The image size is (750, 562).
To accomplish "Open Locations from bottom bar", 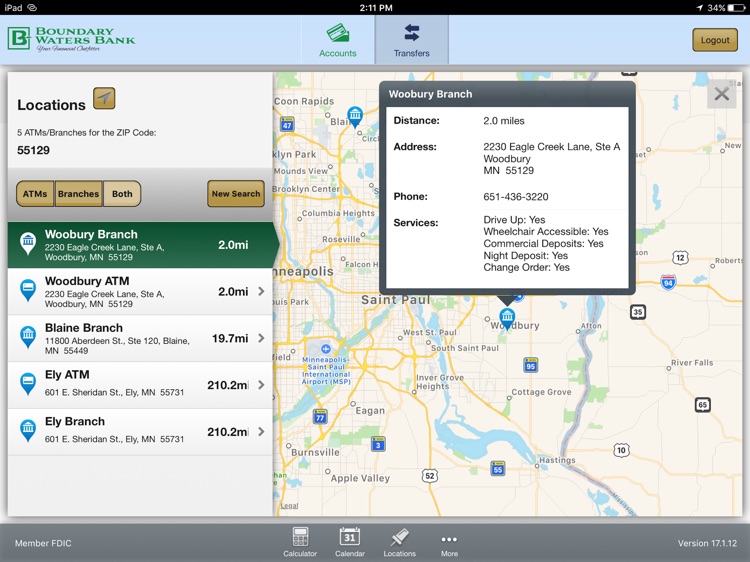I will coord(399,542).
